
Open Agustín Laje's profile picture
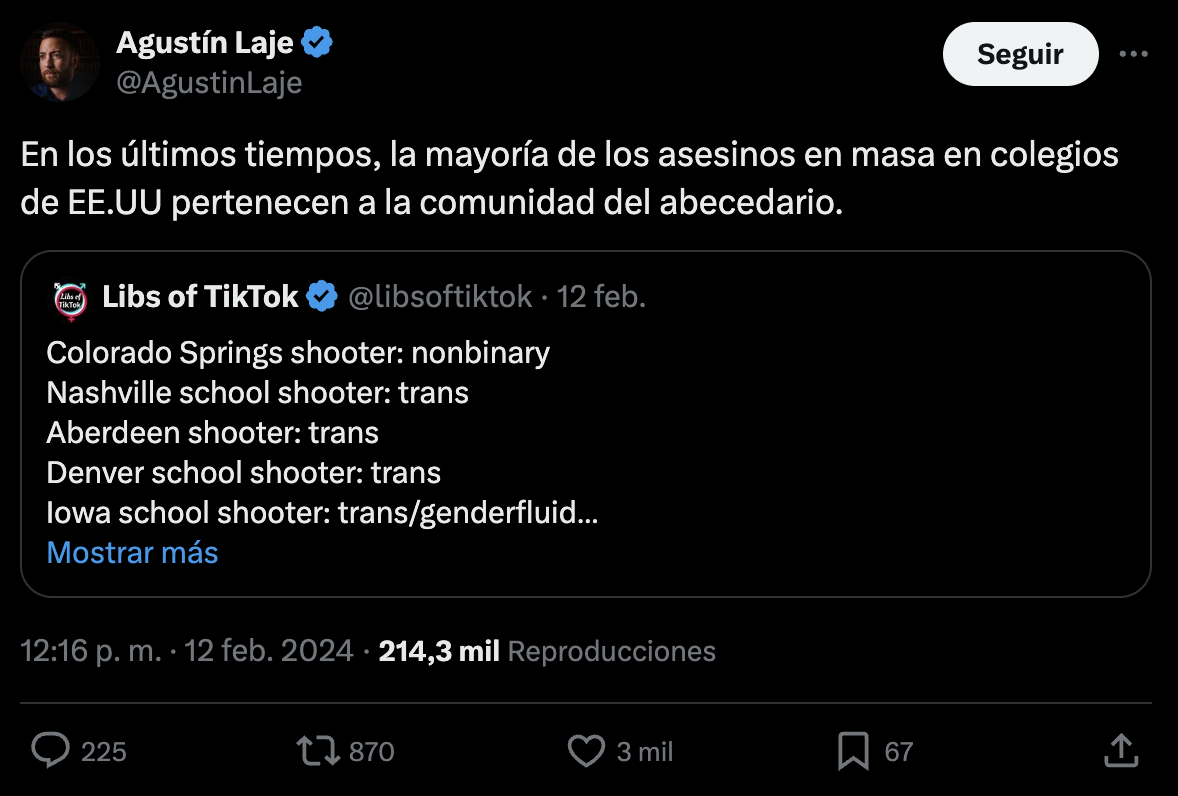[59, 62]
